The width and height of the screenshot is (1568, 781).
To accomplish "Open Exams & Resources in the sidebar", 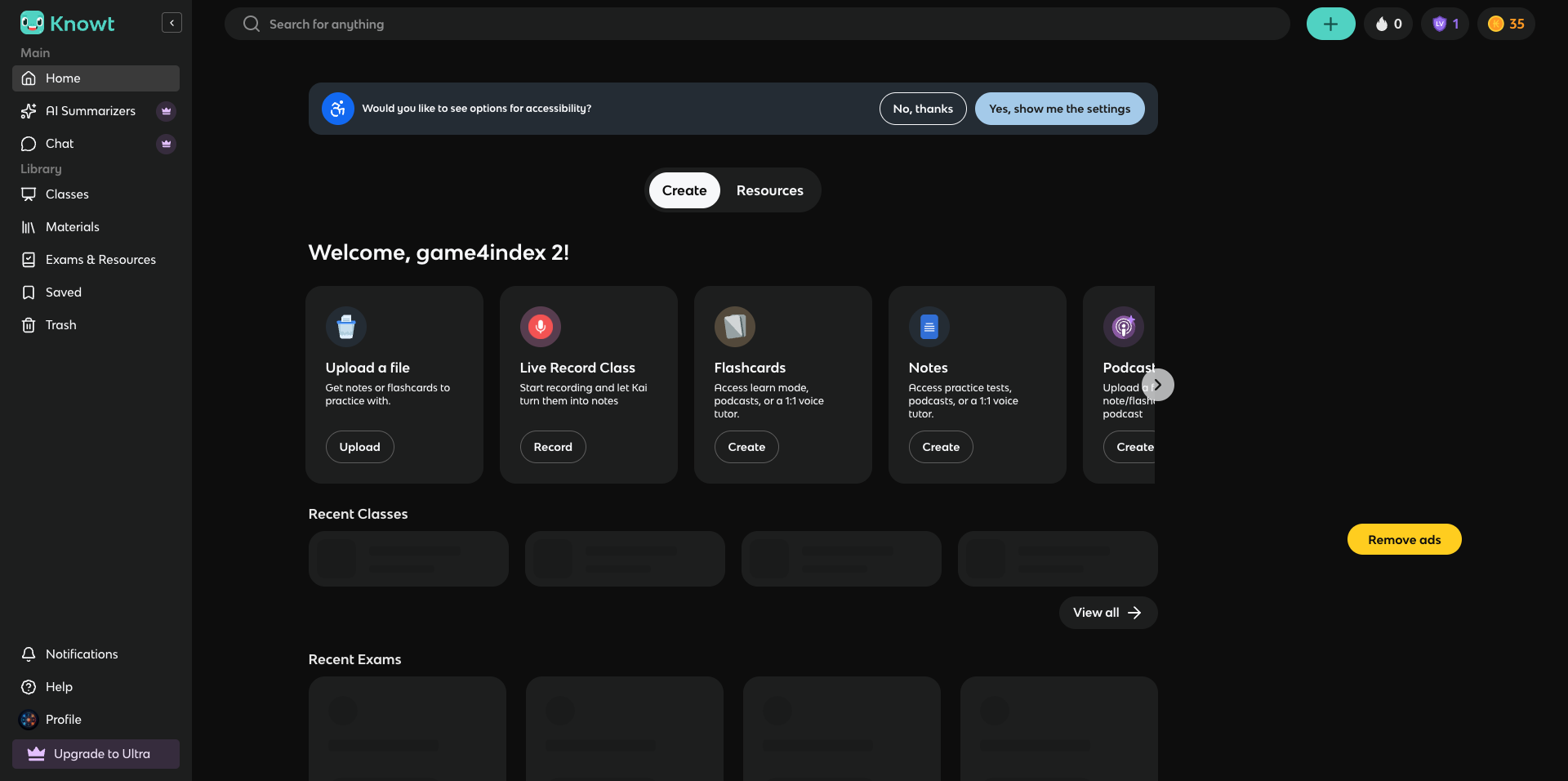I will pos(100,259).
